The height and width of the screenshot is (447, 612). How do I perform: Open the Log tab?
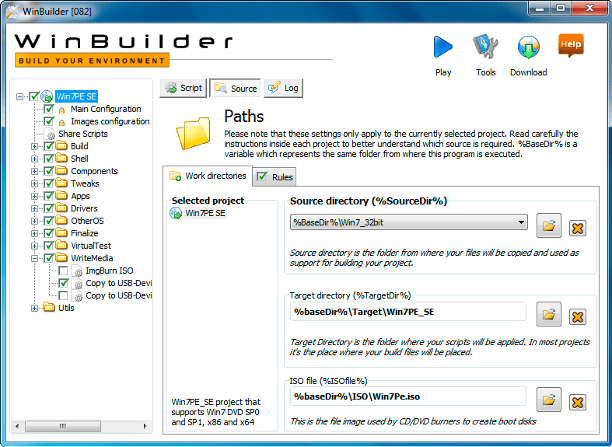pyautogui.click(x=283, y=88)
